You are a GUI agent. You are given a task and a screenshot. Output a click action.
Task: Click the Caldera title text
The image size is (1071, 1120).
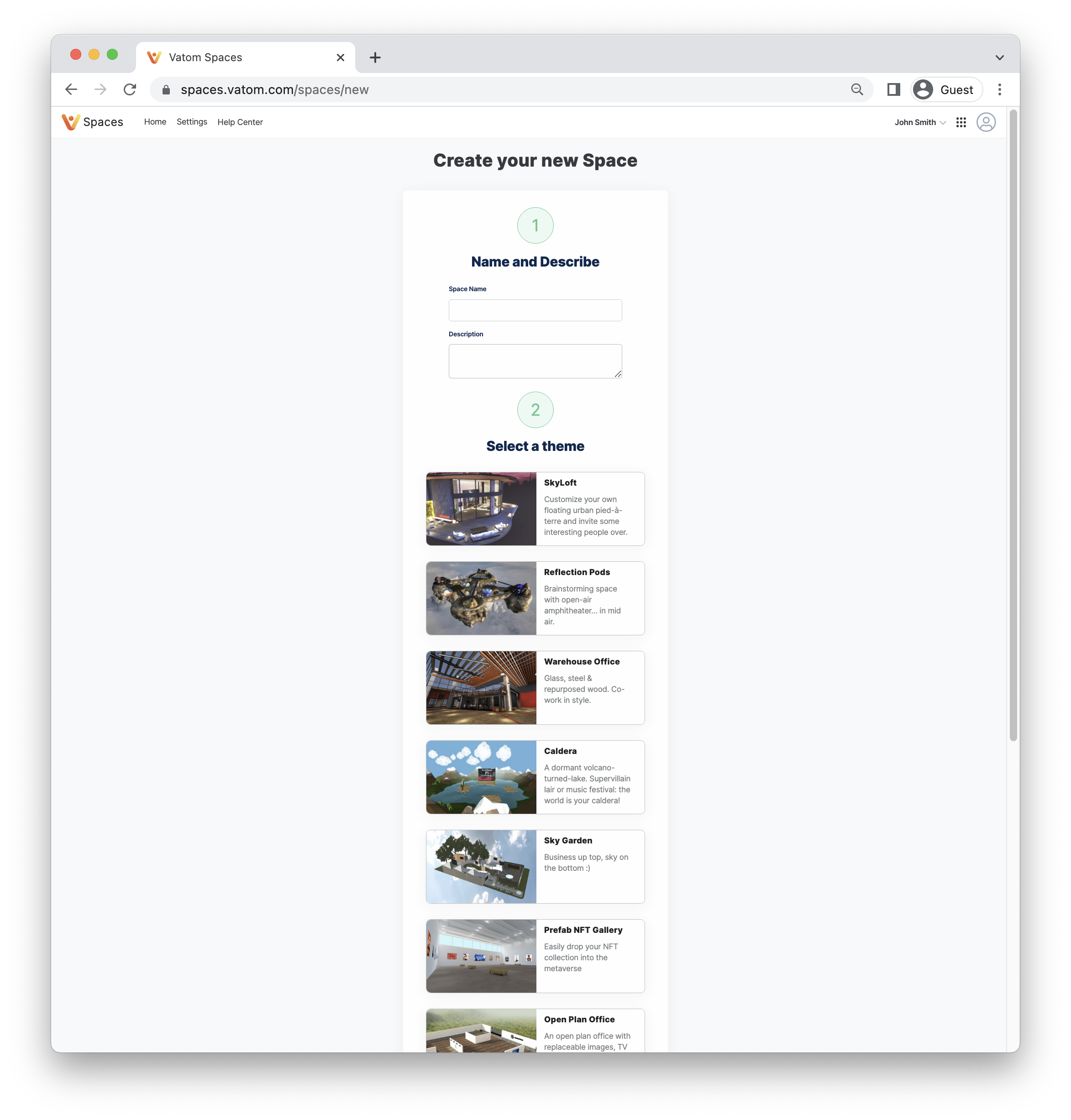coord(560,751)
